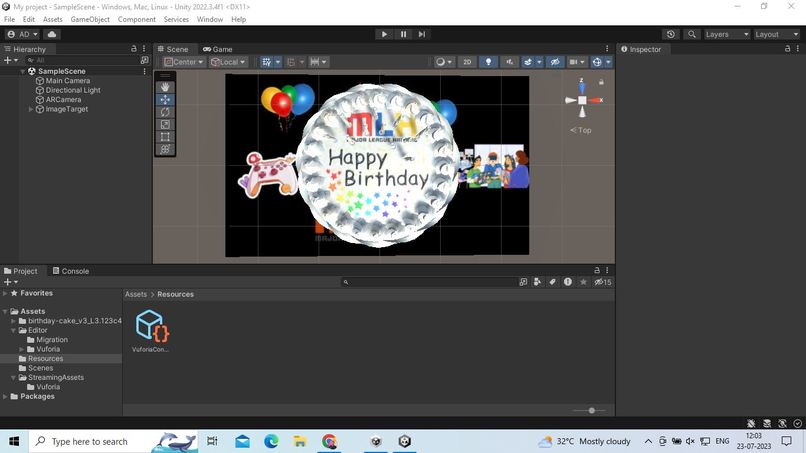Open the Assets menu

(52, 19)
